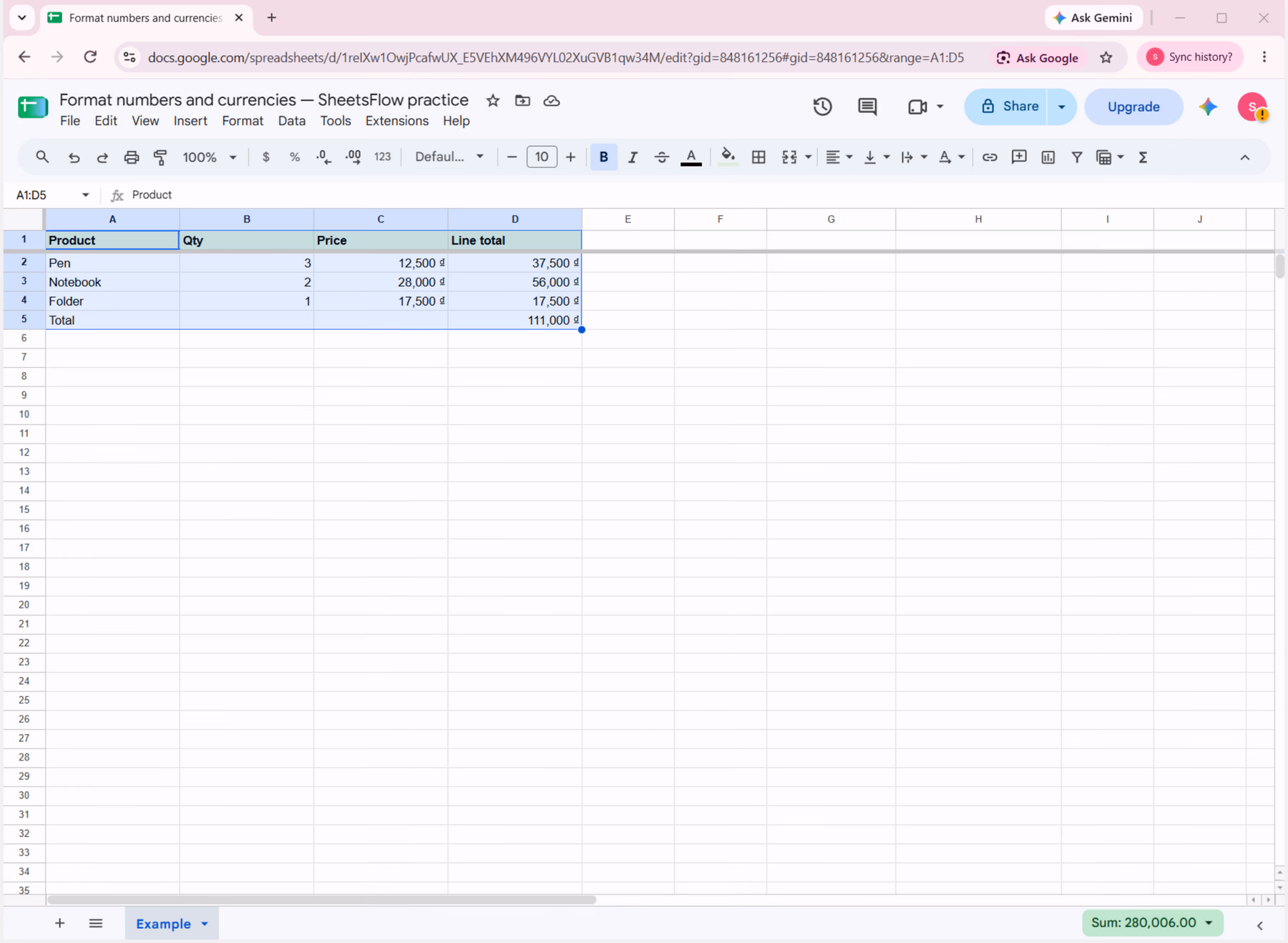Create a filter with funnel icon
The width and height of the screenshot is (1288, 943).
[x=1077, y=157]
